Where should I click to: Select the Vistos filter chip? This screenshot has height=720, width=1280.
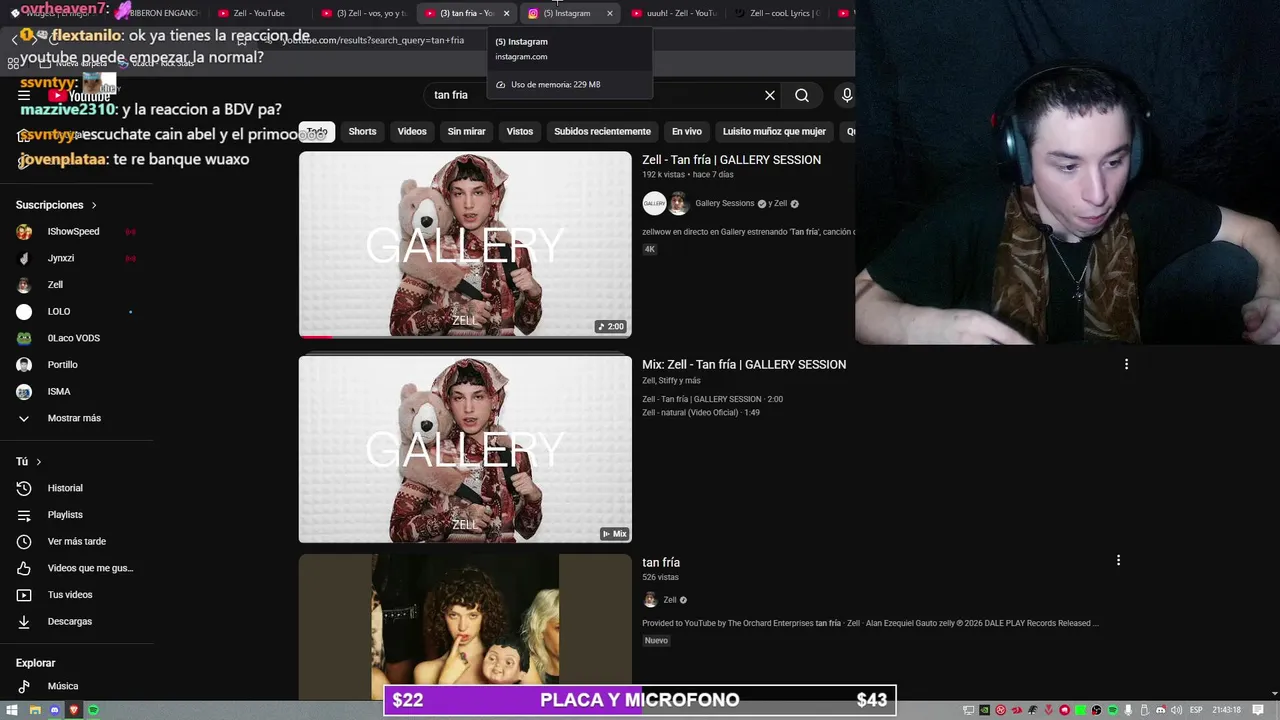520,131
